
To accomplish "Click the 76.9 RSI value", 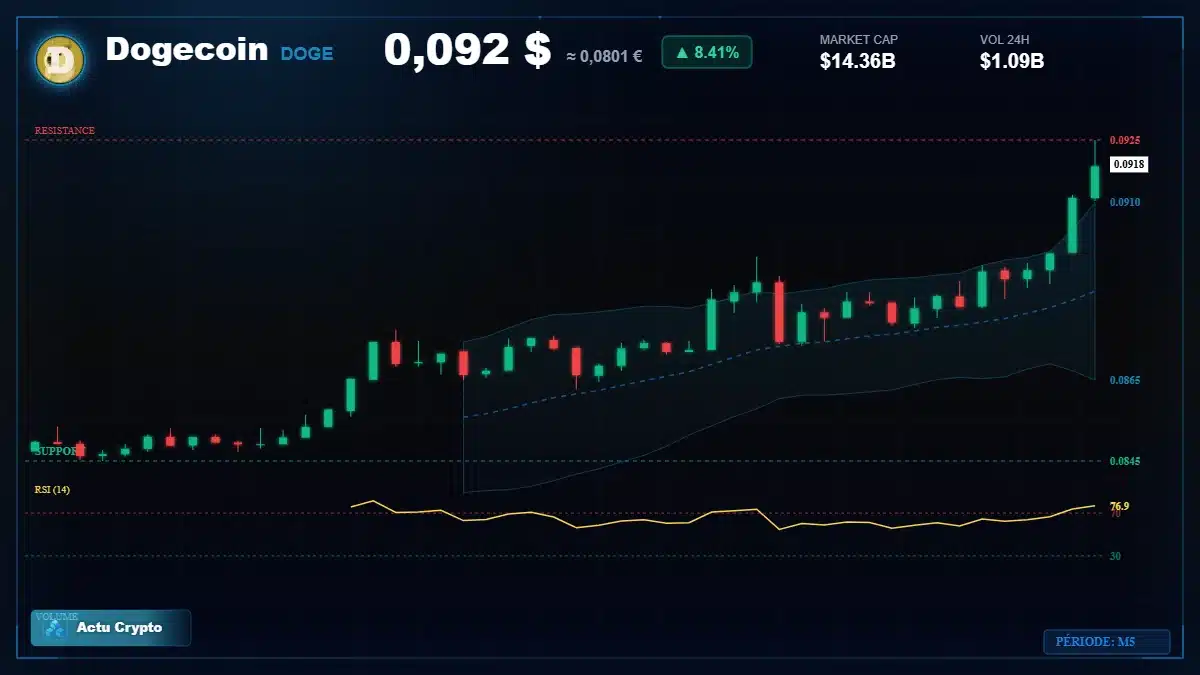I will 1119,506.
